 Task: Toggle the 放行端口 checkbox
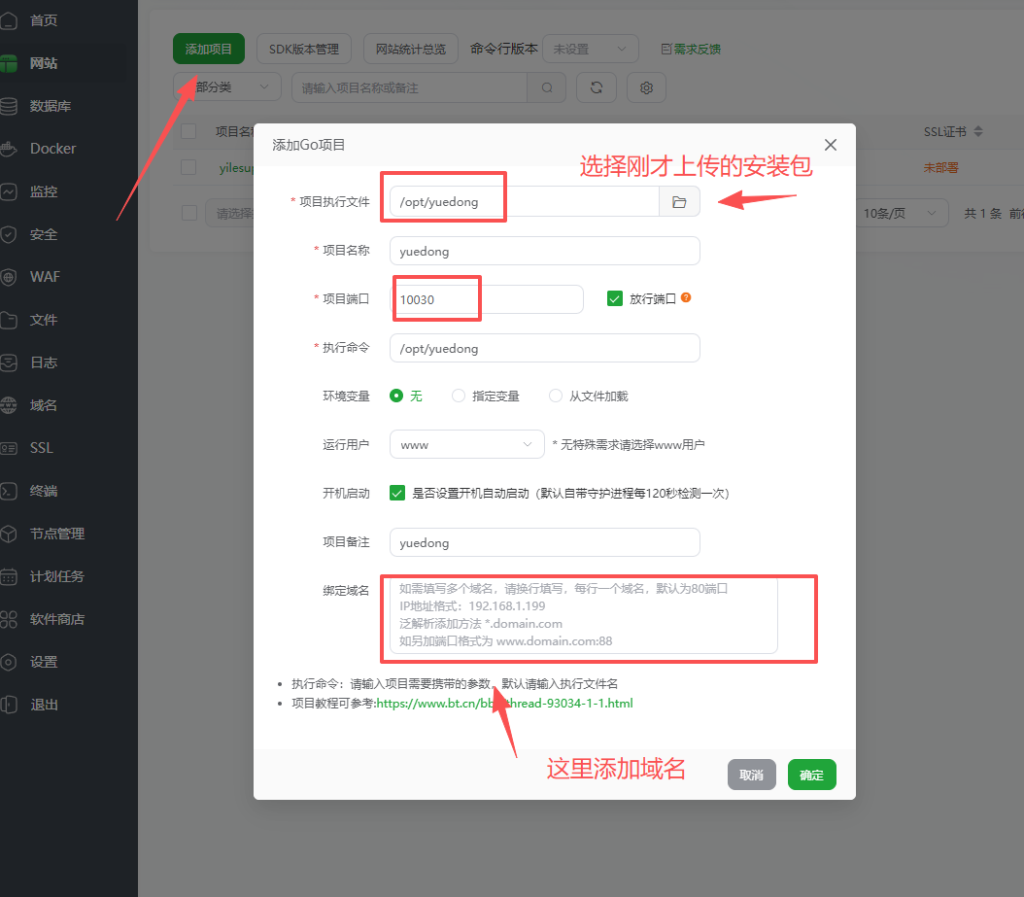[615, 299]
